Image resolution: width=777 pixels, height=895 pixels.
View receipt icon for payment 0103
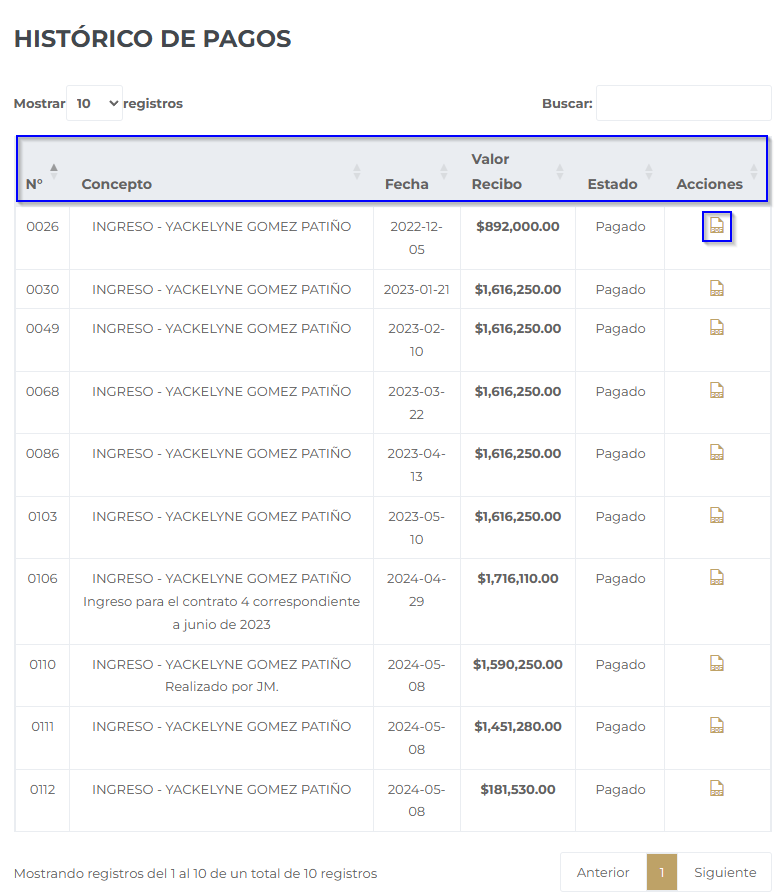(x=716, y=516)
